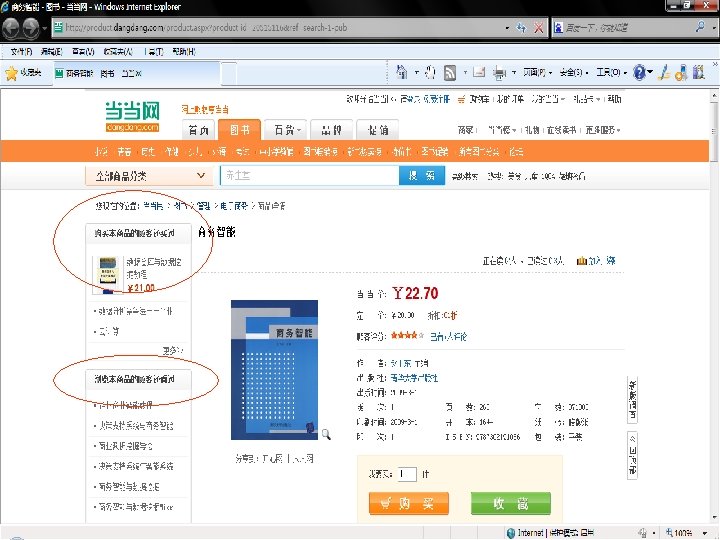The image size is (720, 540).
Task: Open the 商务智能 book cover image
Action: 274,370
